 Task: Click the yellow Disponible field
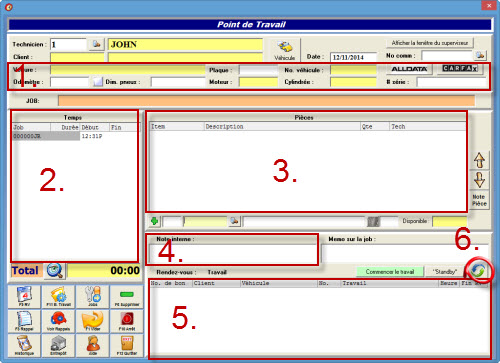[x=450, y=221]
